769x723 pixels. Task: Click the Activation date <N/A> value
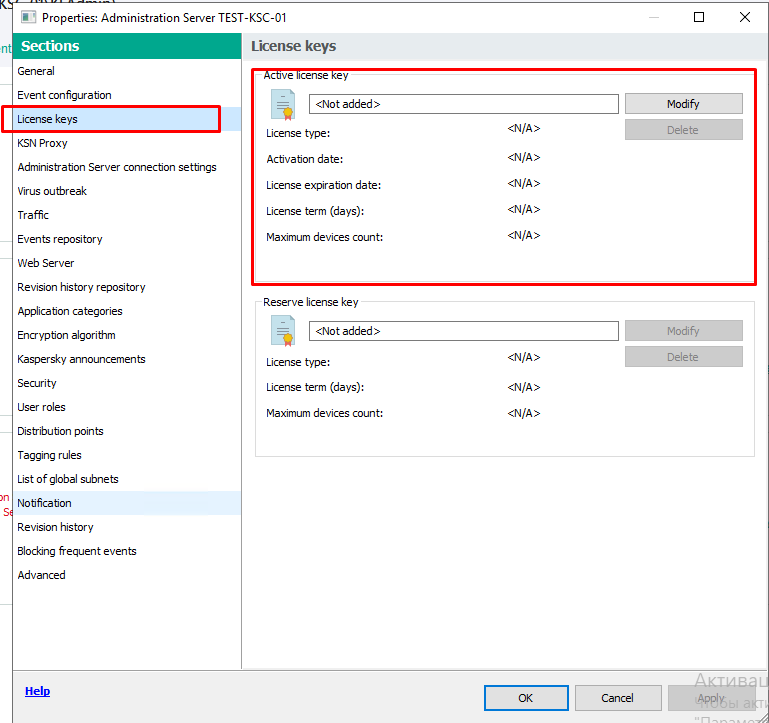pyautogui.click(x=524, y=157)
